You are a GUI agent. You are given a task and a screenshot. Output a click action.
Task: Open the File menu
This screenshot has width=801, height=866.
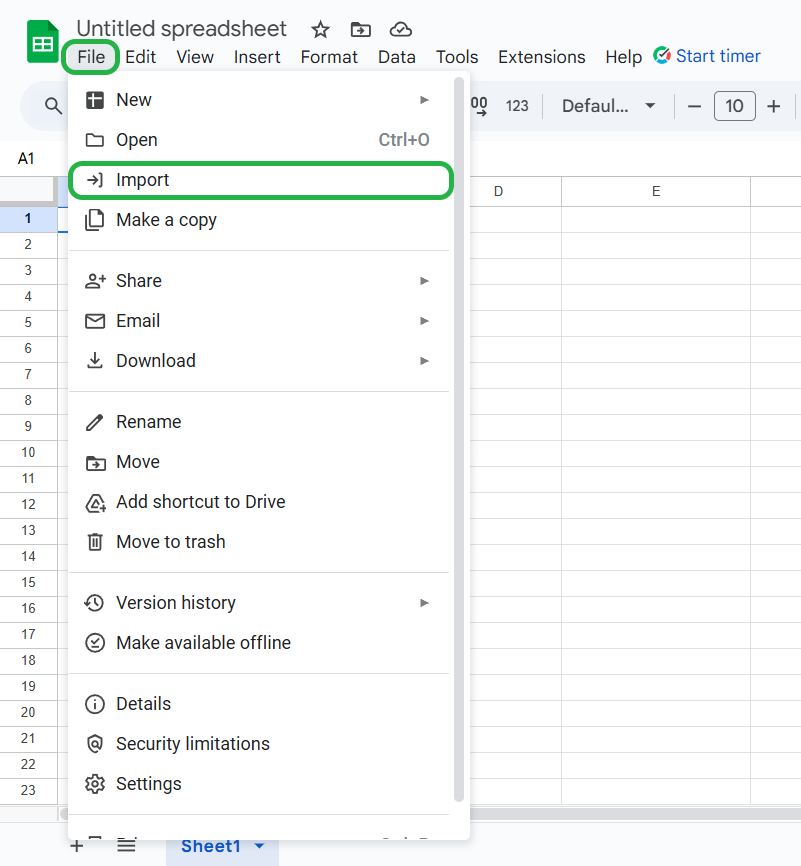pyautogui.click(x=91, y=57)
